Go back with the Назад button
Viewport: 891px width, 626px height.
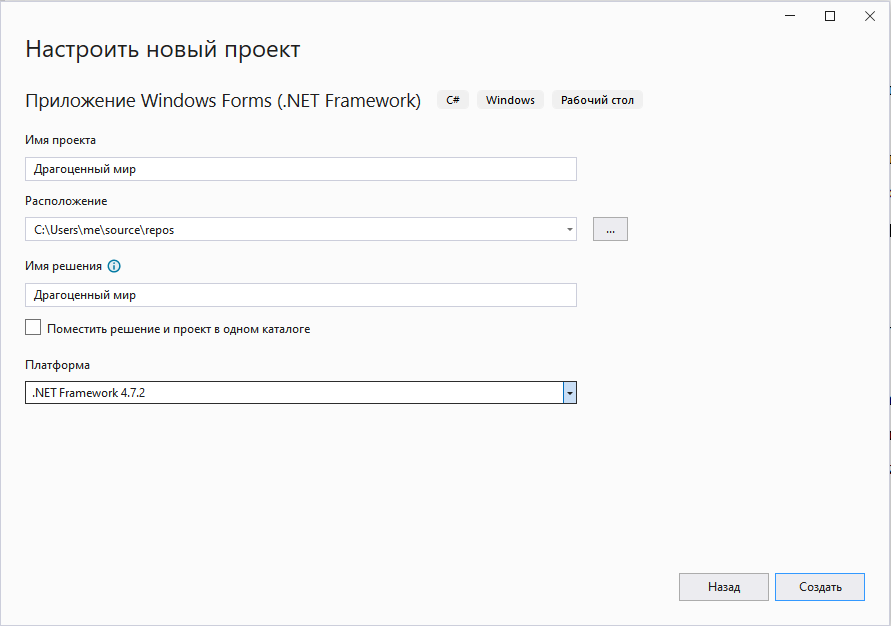(x=724, y=587)
